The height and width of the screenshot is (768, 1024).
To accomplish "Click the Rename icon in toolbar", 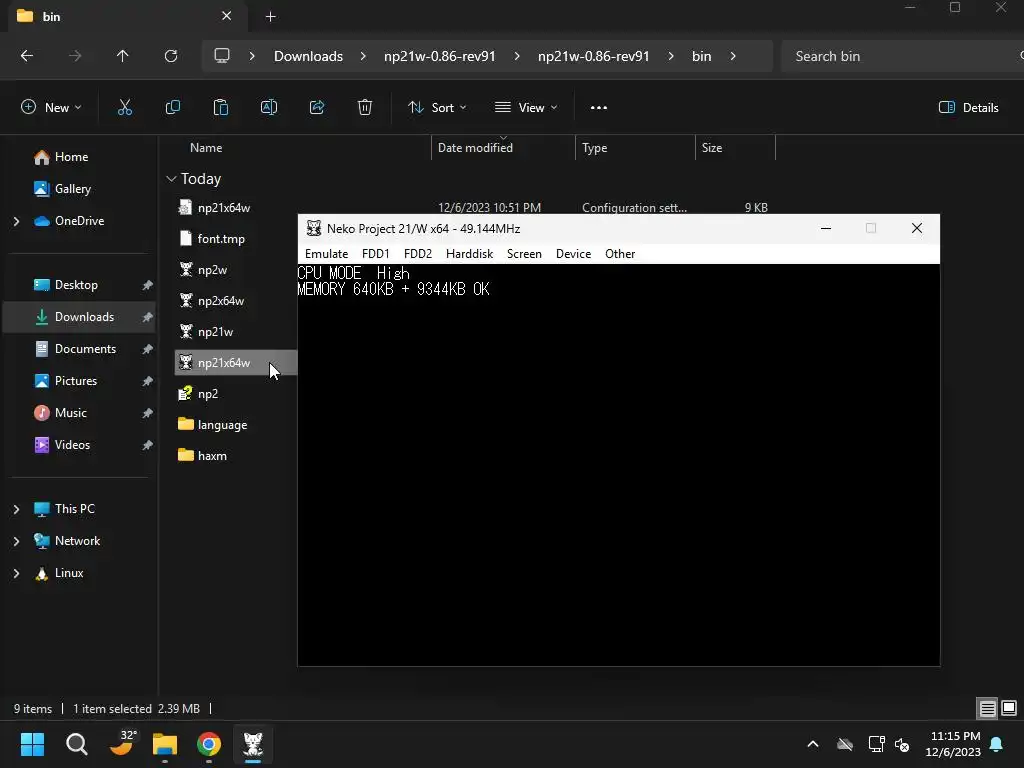I will pyautogui.click(x=268, y=108).
